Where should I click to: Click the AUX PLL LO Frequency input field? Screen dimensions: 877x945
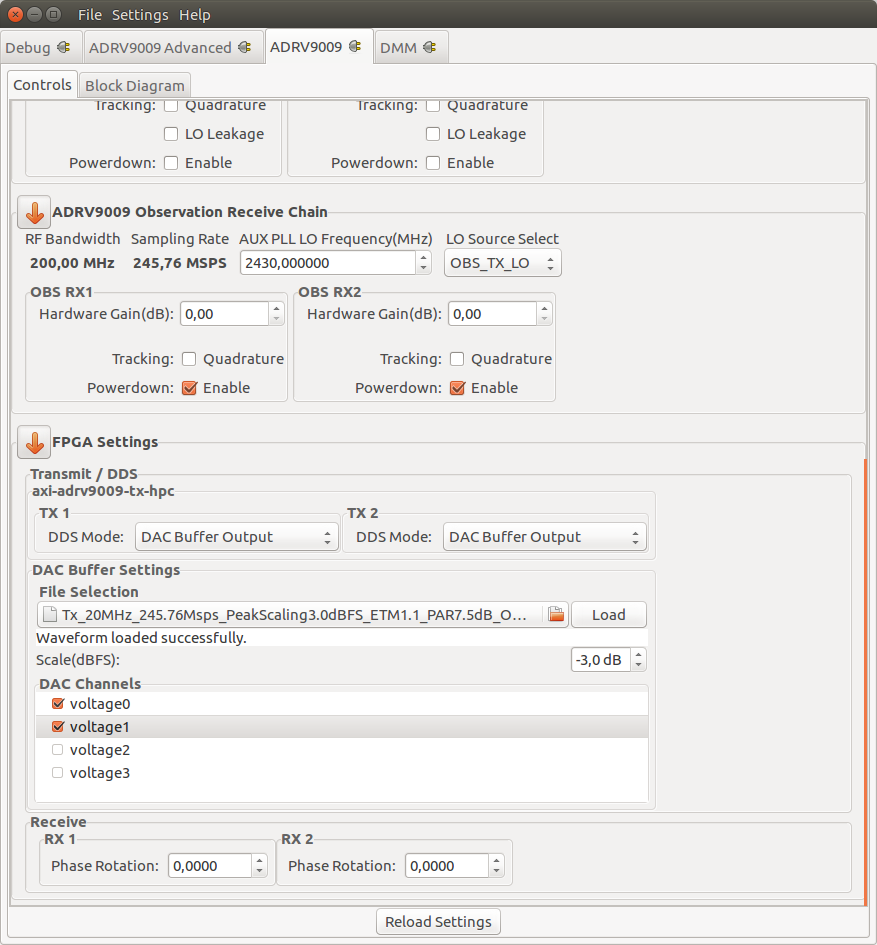pos(320,262)
